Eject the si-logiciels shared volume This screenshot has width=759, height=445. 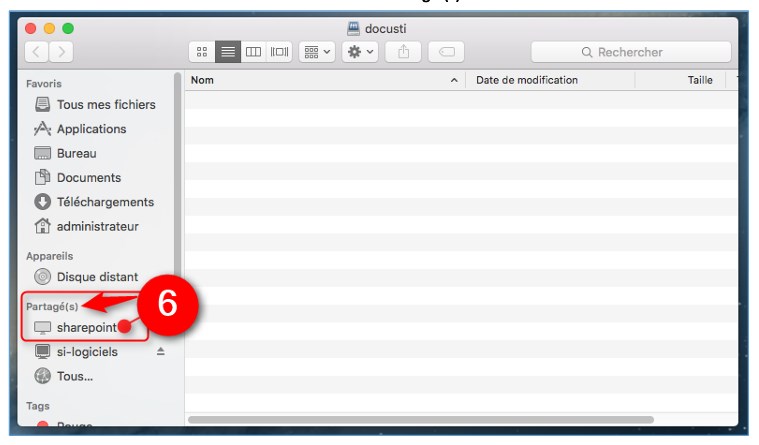[x=160, y=352]
